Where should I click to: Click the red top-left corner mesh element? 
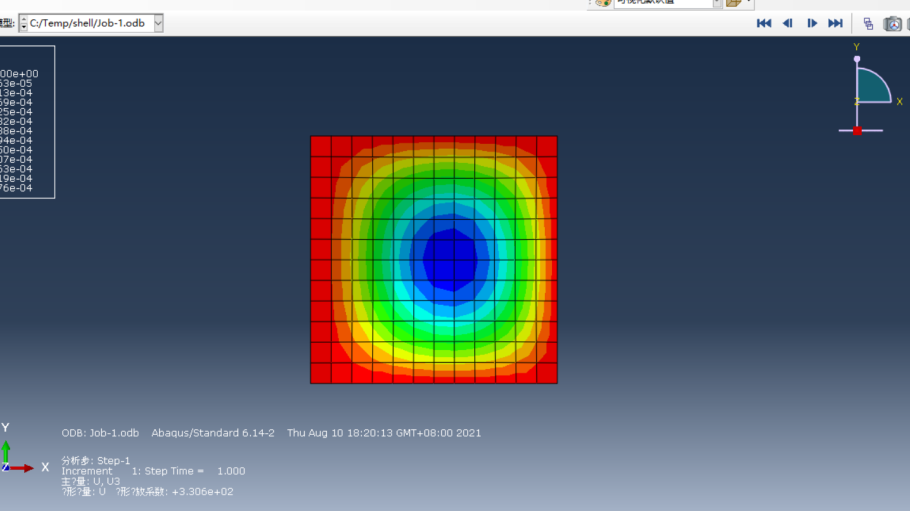click(x=320, y=146)
